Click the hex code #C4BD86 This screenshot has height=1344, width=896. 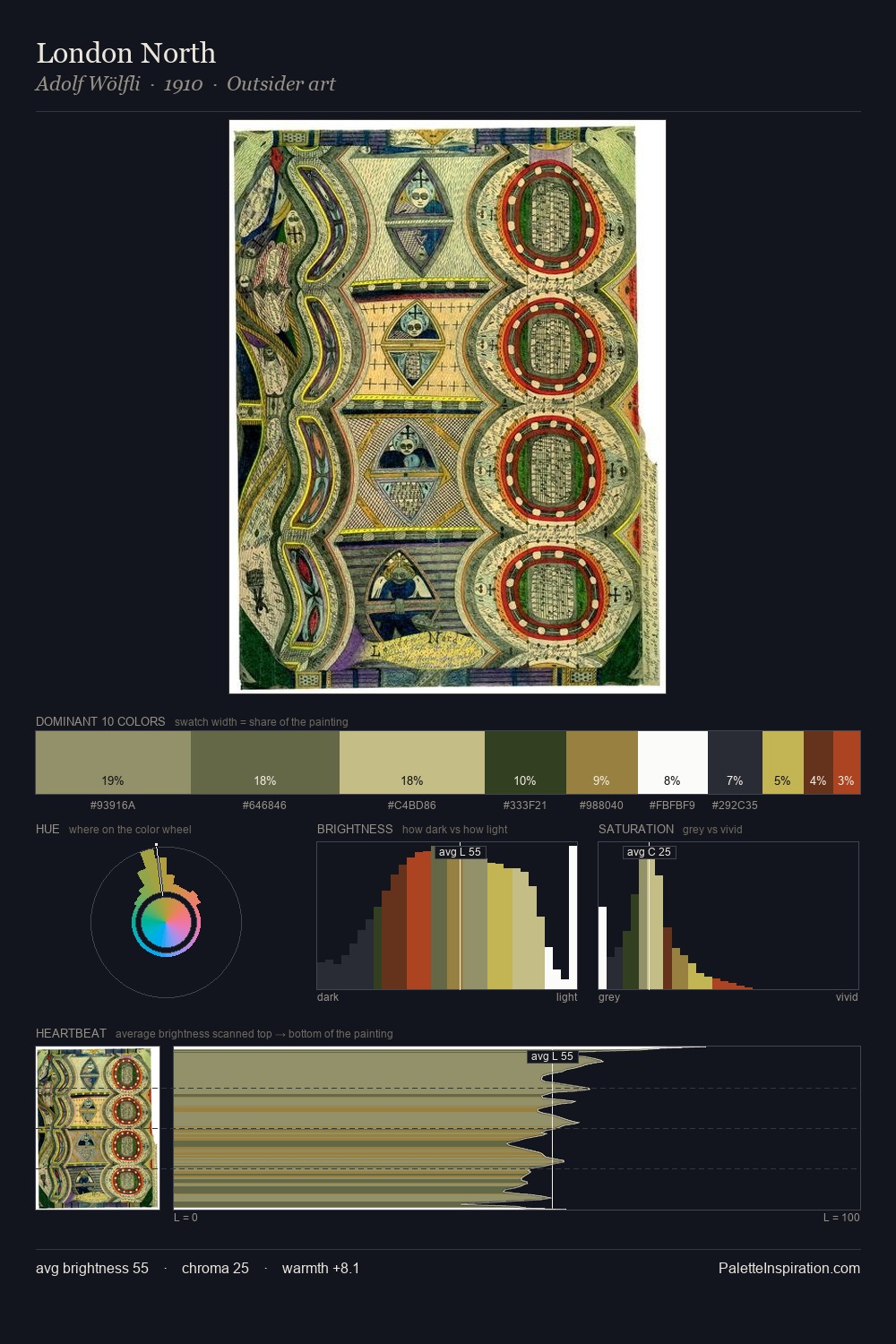click(412, 806)
